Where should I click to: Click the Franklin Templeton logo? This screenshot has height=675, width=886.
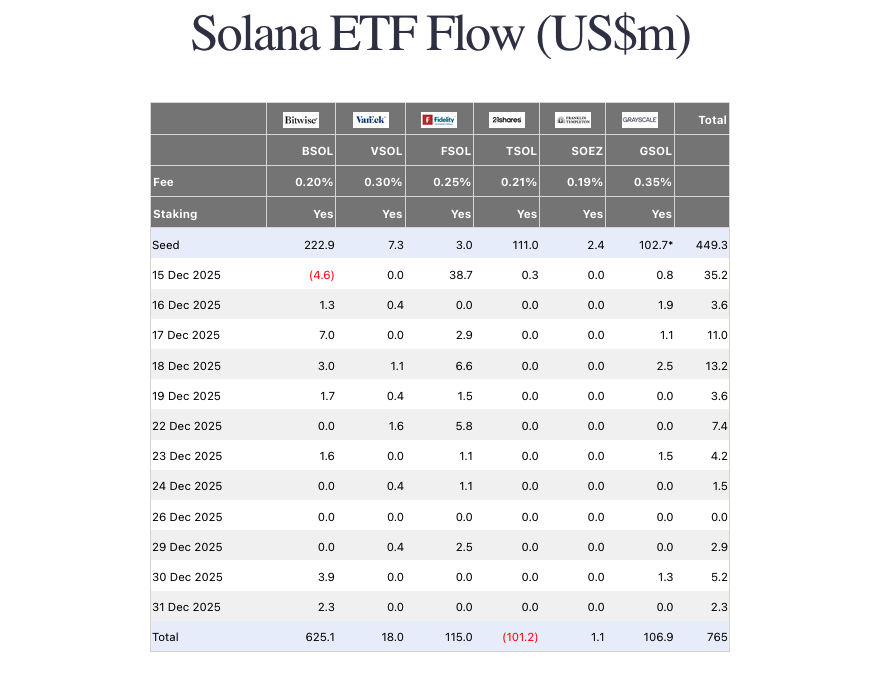pos(573,120)
